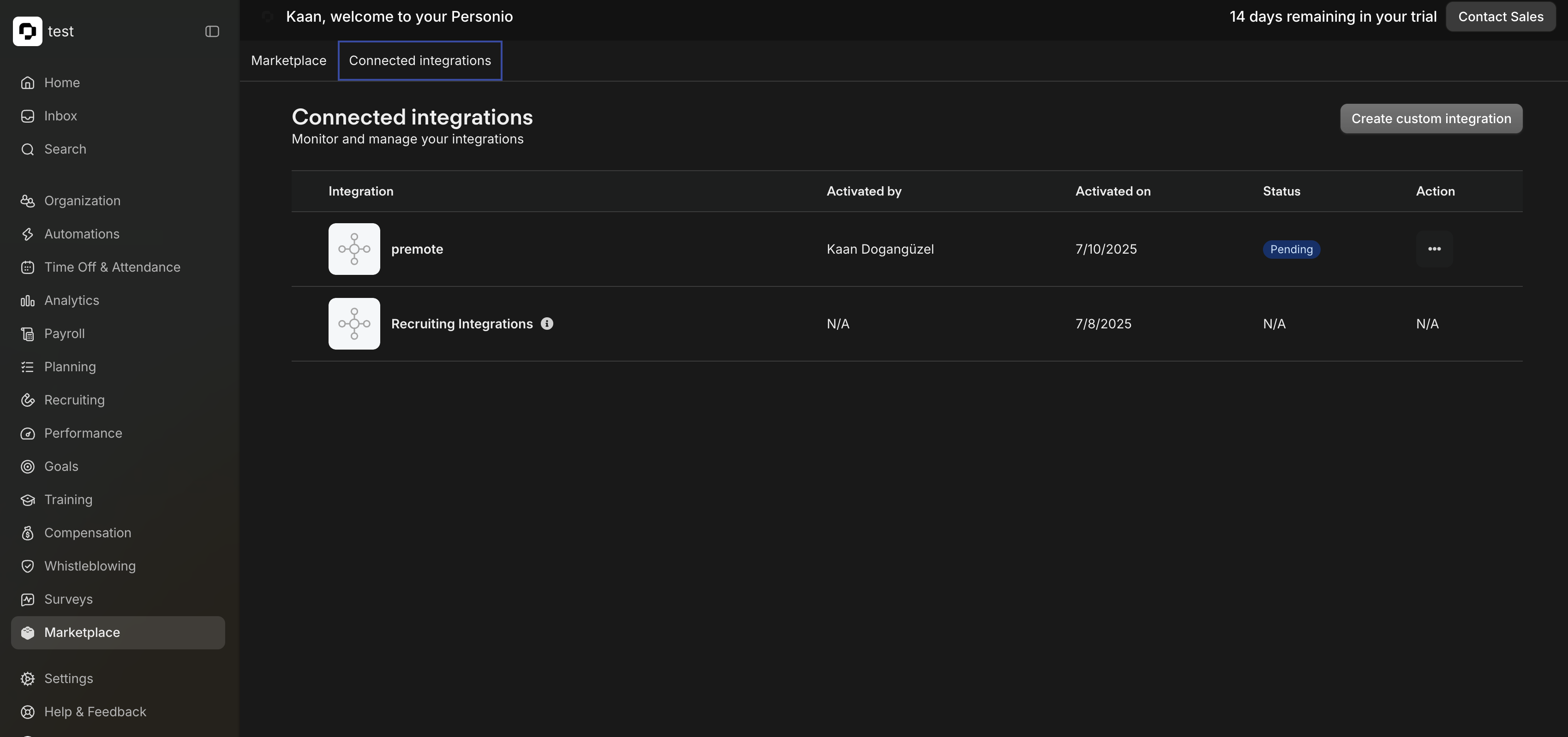The height and width of the screenshot is (737, 1568).
Task: Open the Analytics section
Action: (71, 300)
